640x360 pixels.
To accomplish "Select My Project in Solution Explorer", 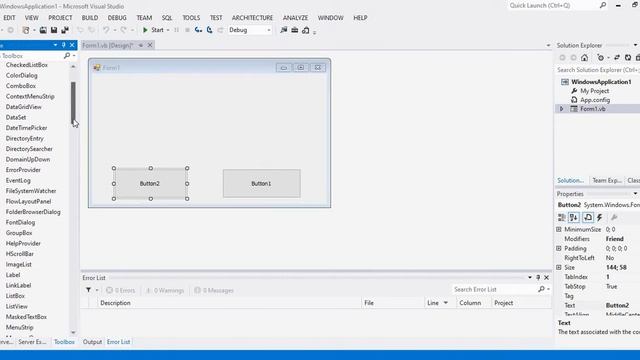I will [x=595, y=91].
